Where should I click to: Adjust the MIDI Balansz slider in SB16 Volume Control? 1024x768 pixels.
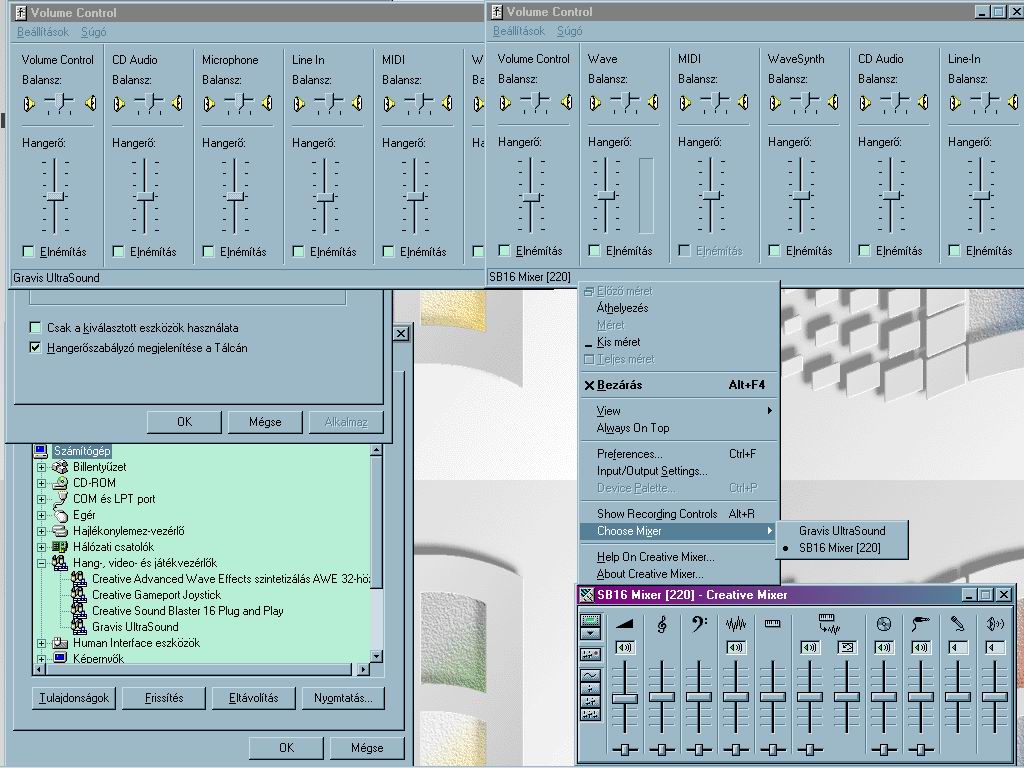click(x=714, y=102)
